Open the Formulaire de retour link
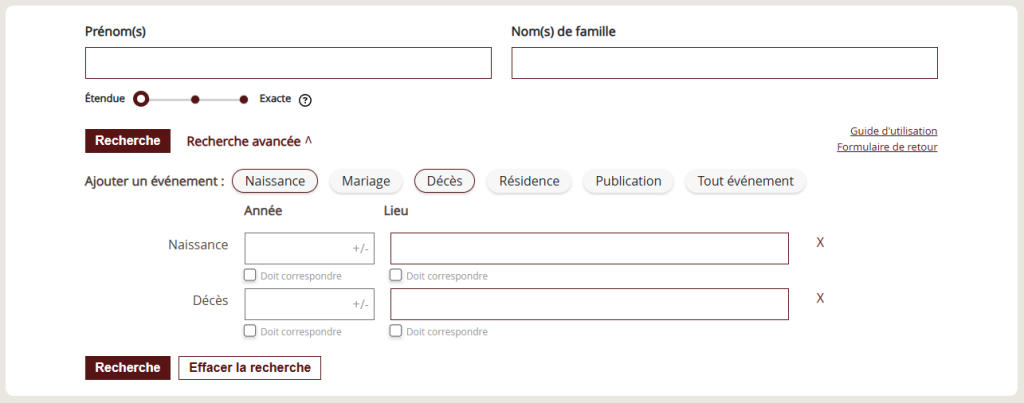 point(887,147)
